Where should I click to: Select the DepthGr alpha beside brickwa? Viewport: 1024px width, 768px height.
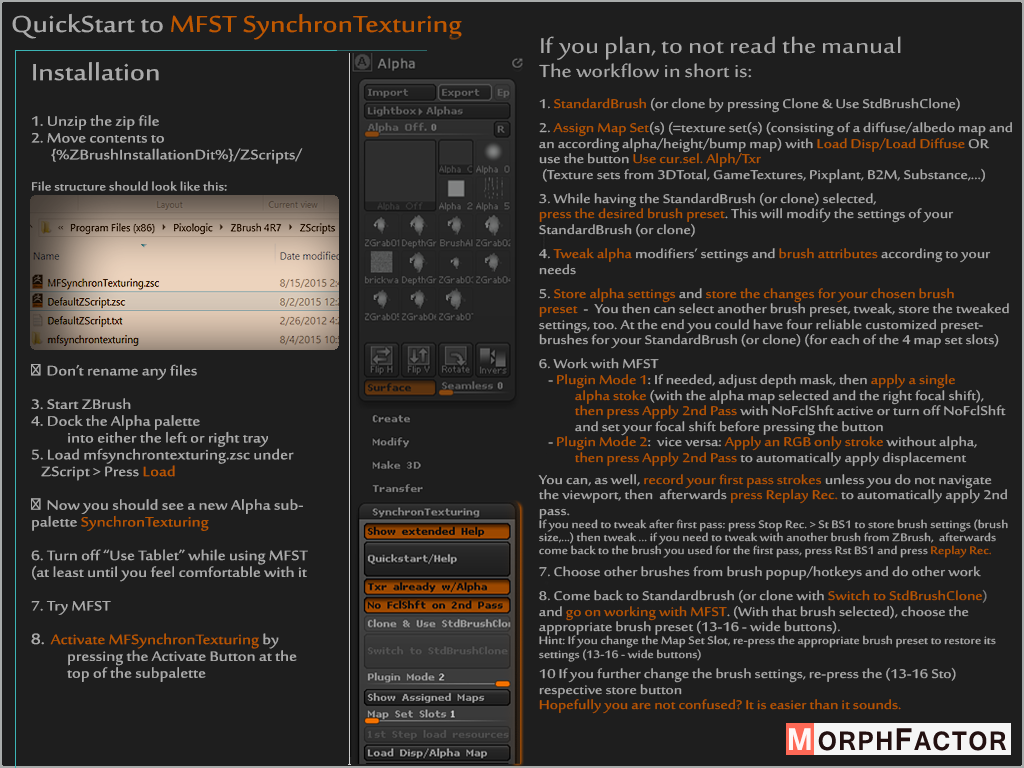(x=419, y=268)
